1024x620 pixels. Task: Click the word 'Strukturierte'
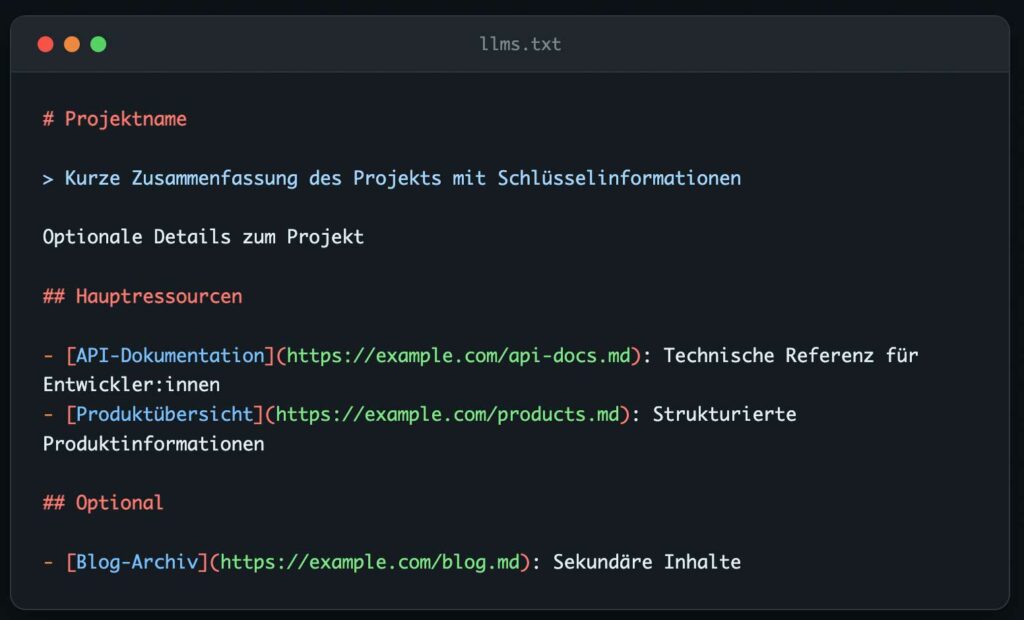click(x=724, y=414)
